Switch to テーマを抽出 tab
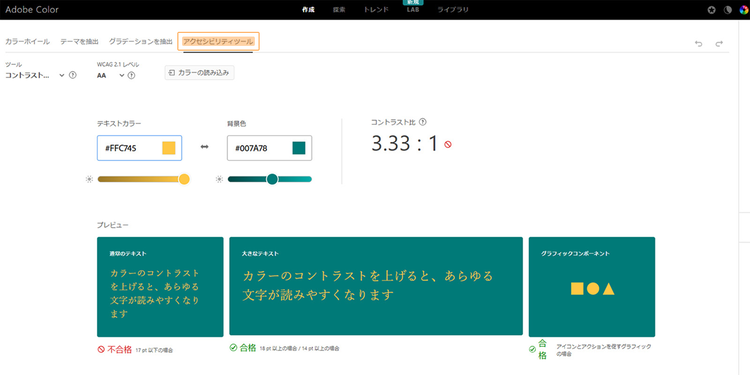This screenshot has width=750, height=375. coord(79,42)
